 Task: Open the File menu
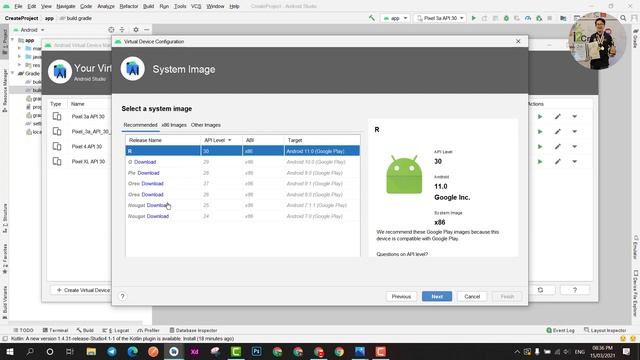coord(18,6)
